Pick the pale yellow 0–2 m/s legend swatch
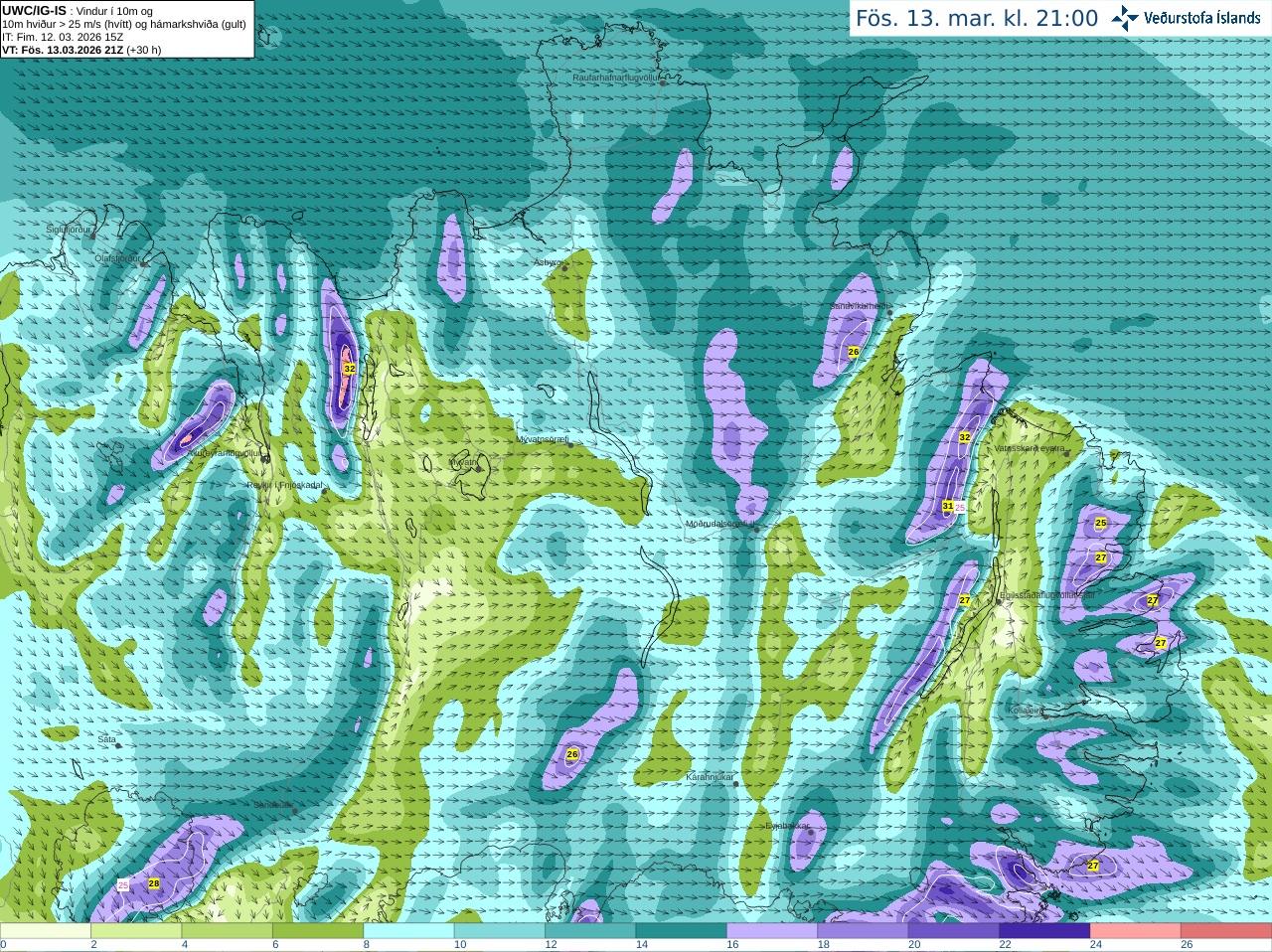 (x=46, y=931)
